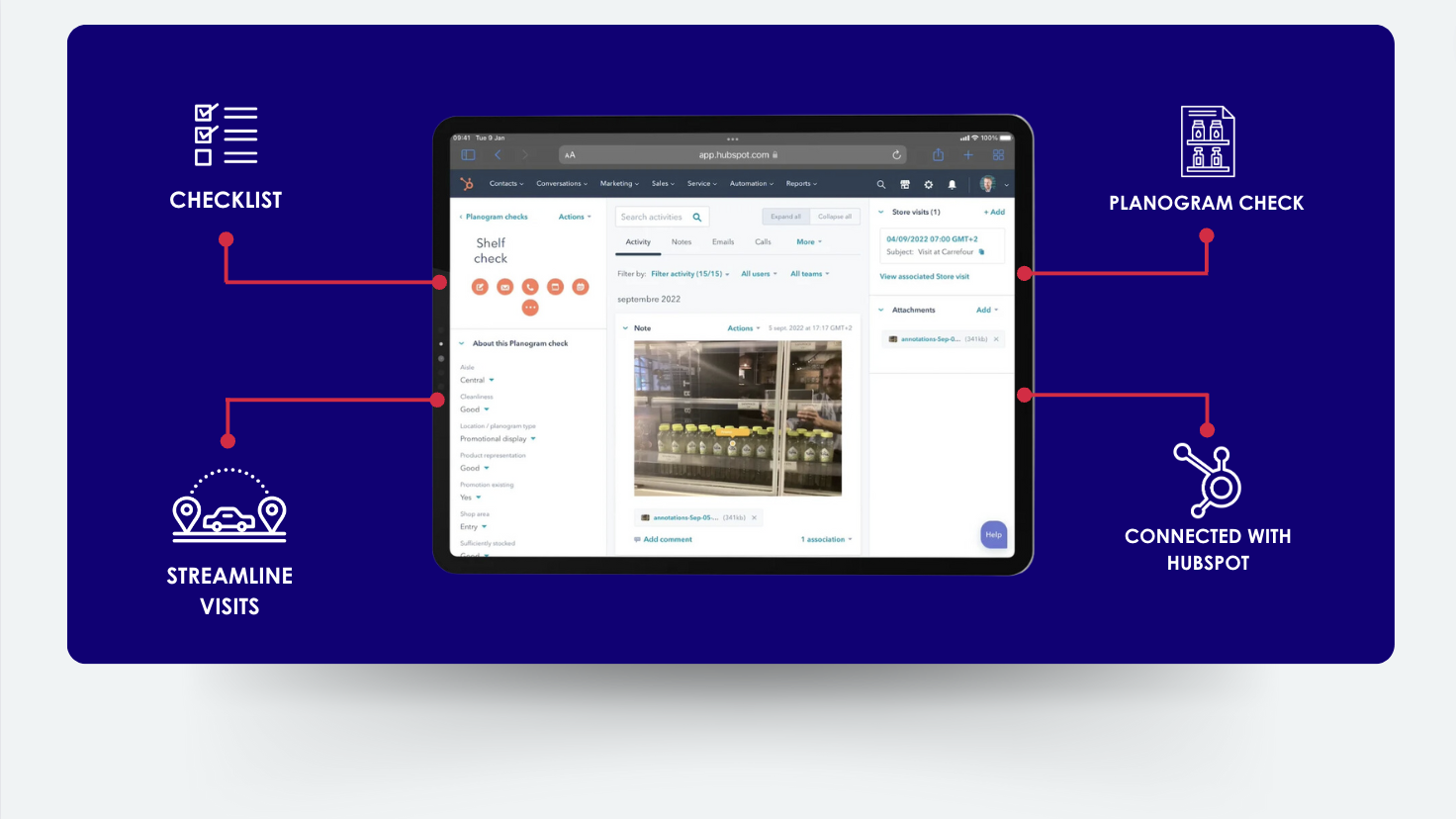
Task: Collapse About this Planogram check section
Action: tap(461, 344)
